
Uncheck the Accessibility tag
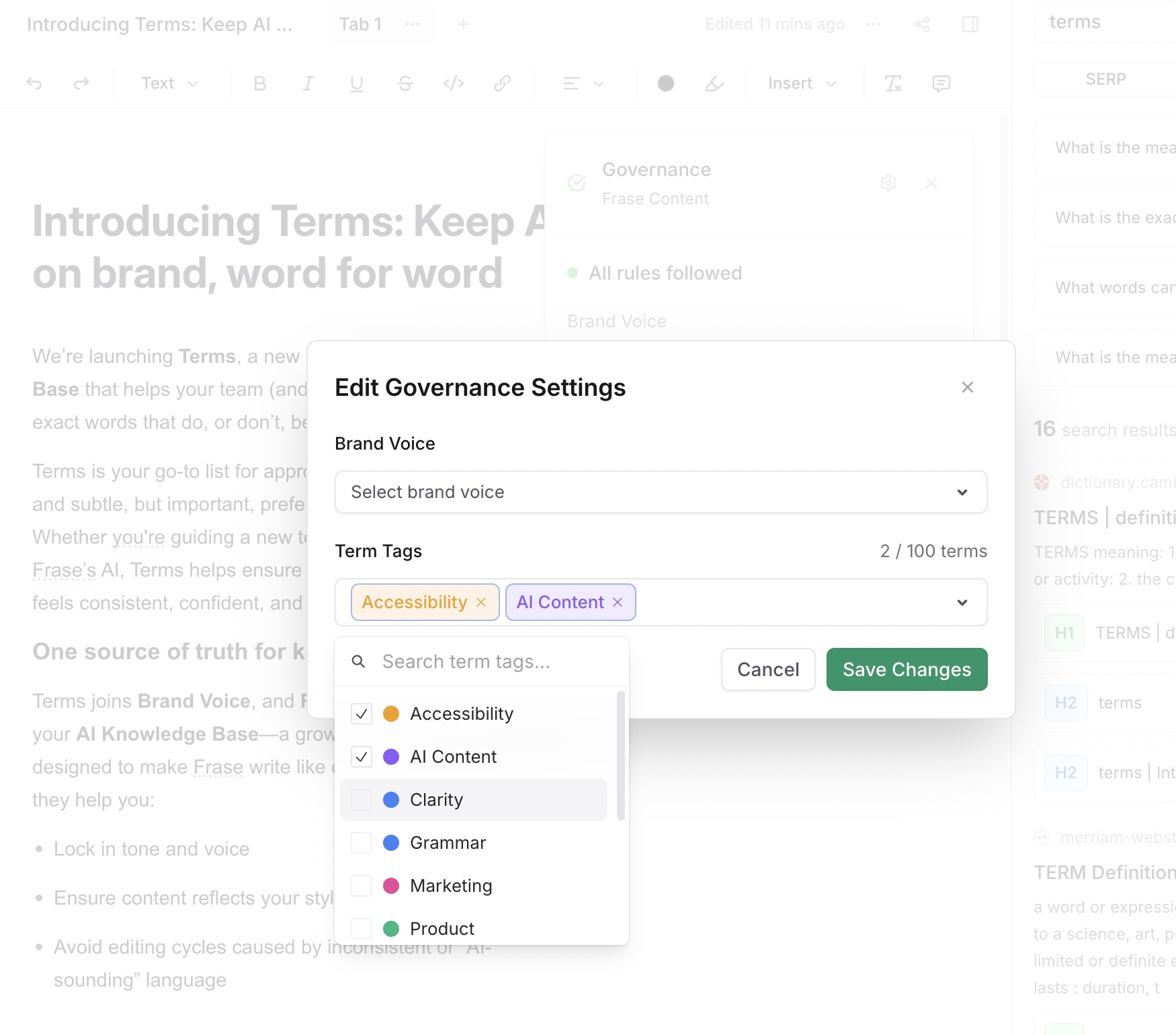(x=362, y=714)
